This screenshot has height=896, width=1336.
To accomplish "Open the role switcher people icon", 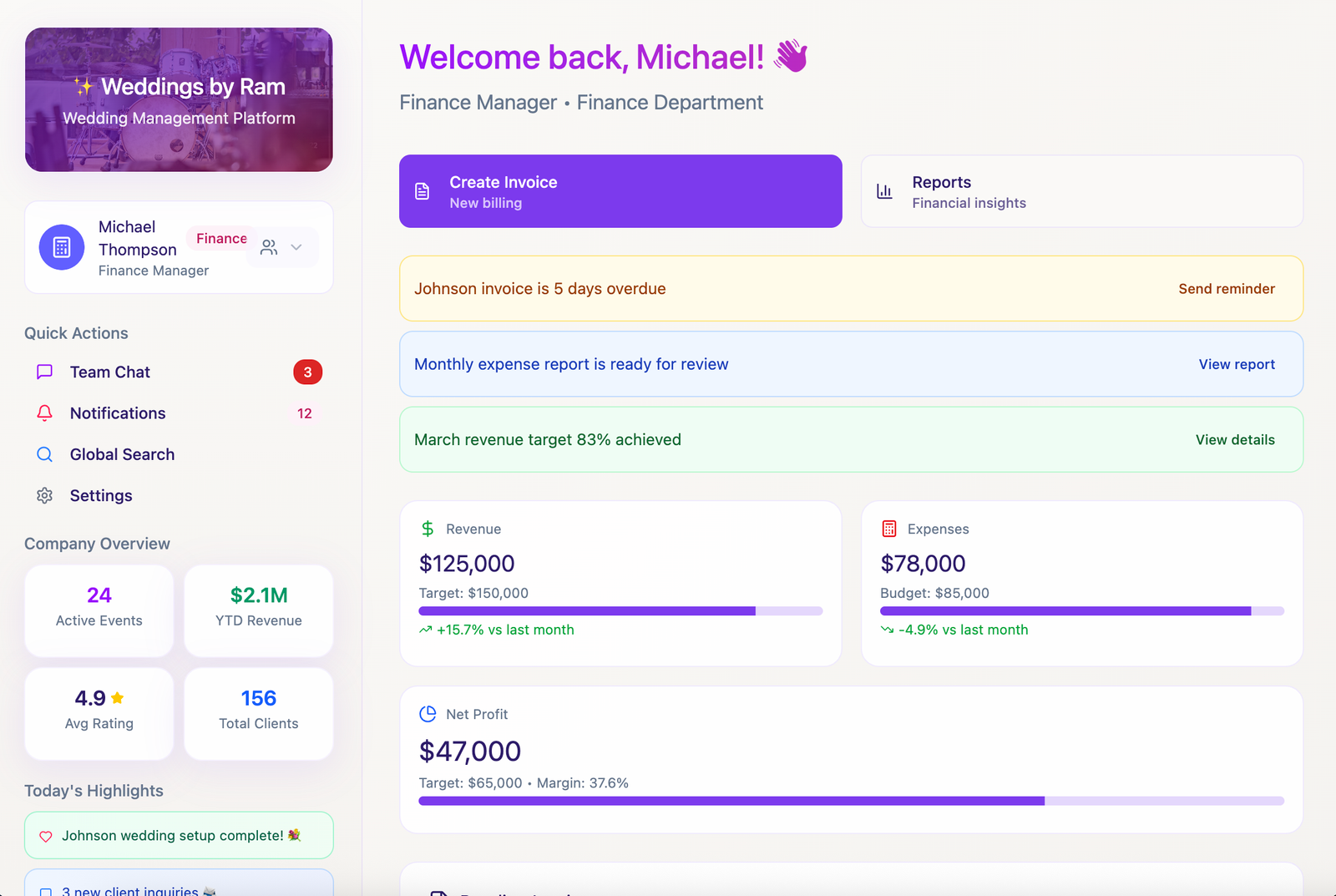I will click(269, 247).
